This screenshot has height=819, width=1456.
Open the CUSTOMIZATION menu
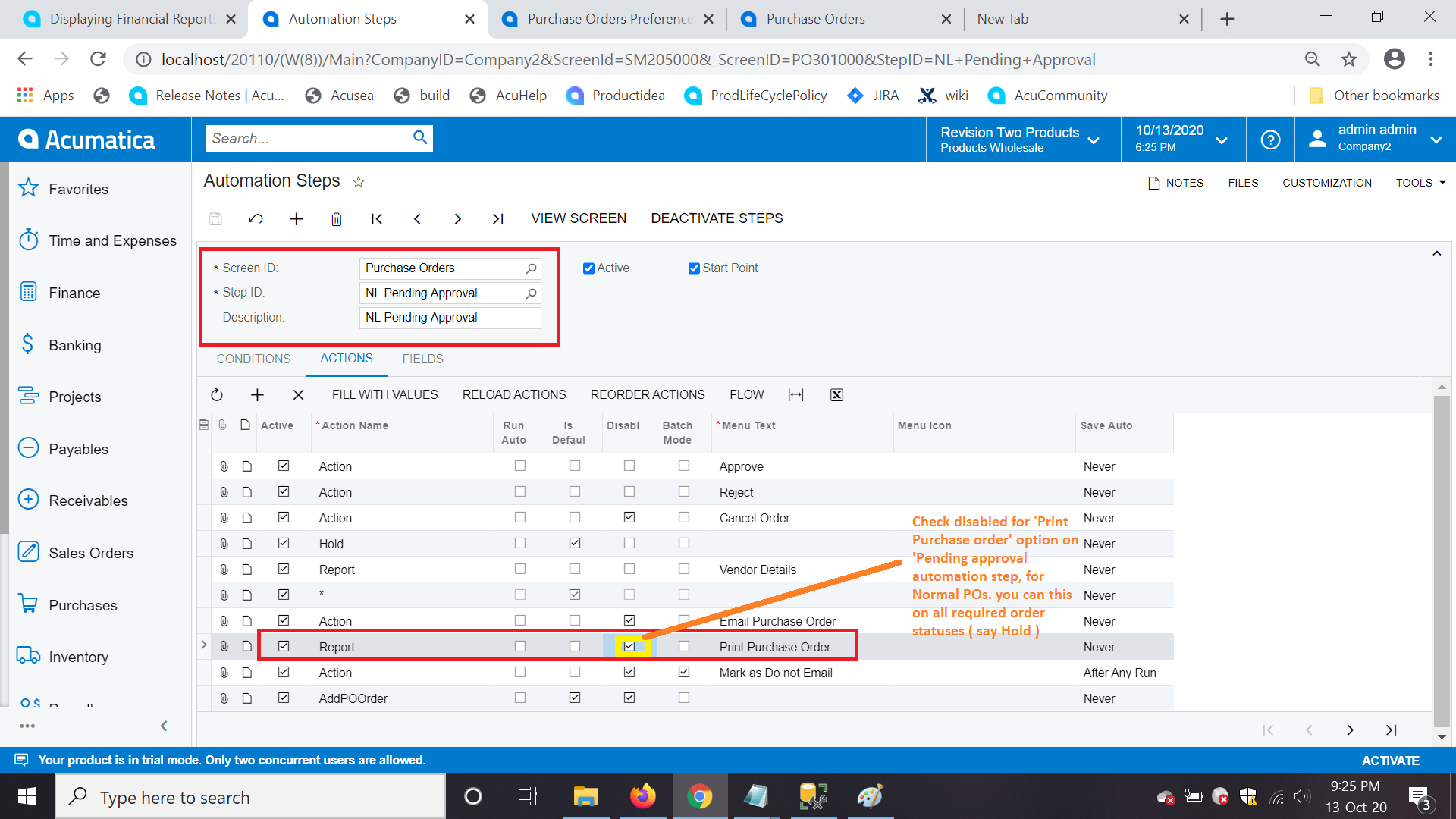[x=1327, y=183]
